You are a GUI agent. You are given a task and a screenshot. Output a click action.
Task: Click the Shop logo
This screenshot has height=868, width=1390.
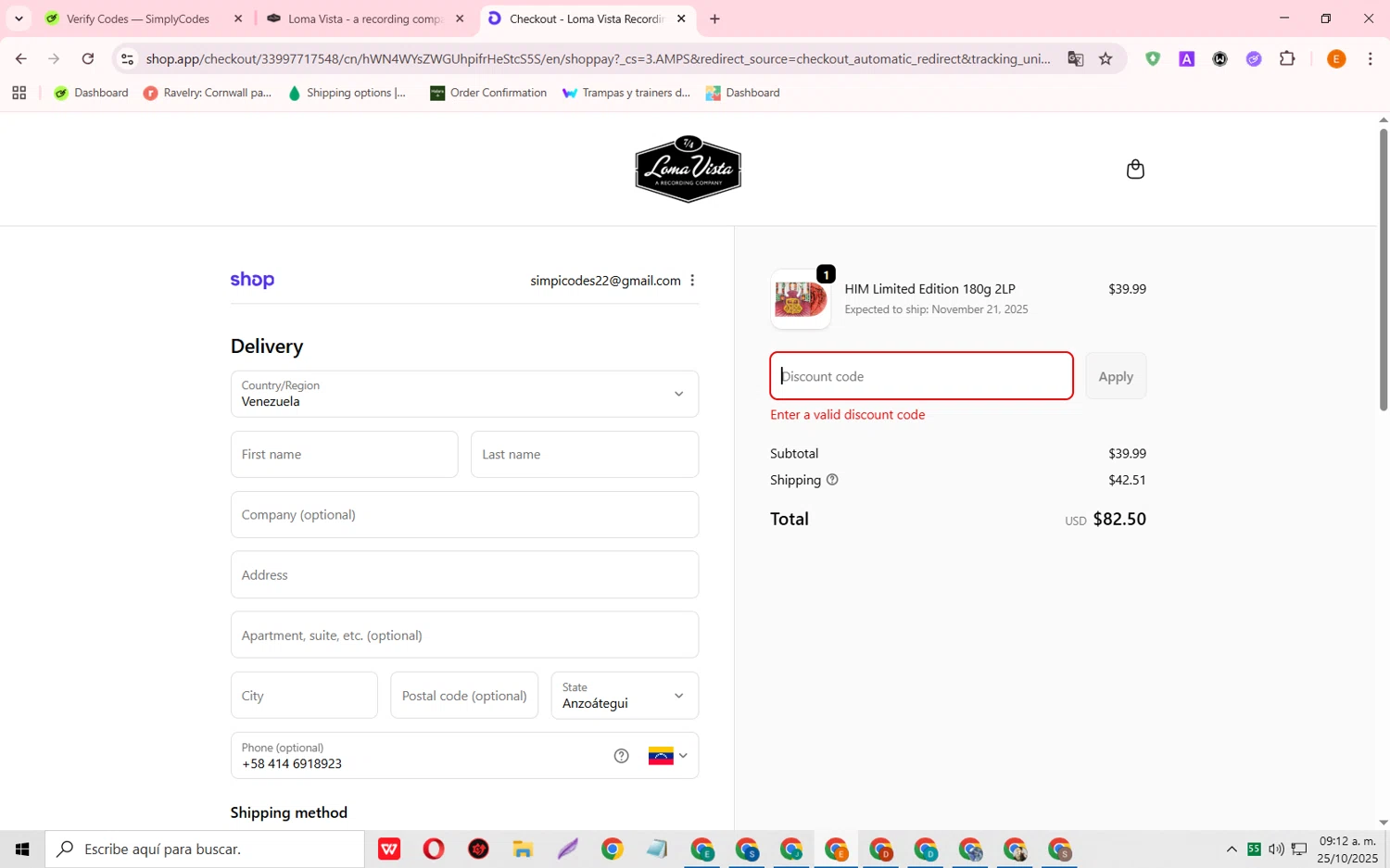tap(252, 280)
